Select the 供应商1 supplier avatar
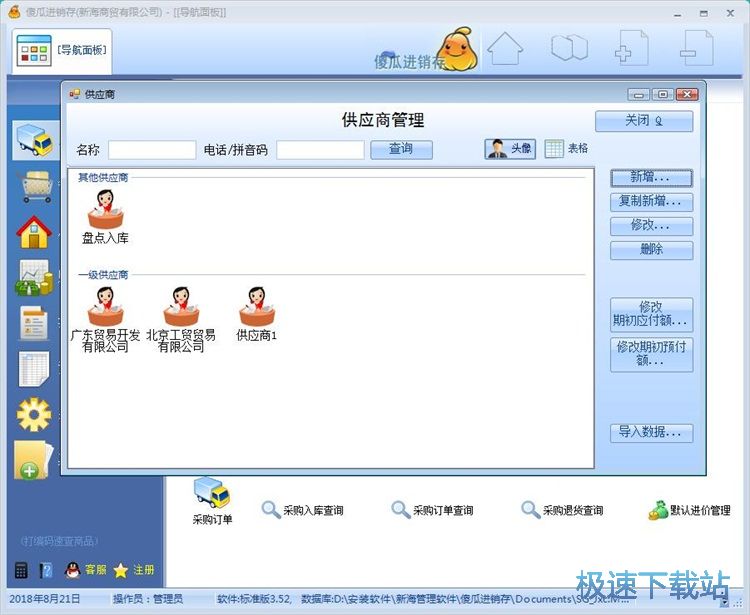This screenshot has height=615, width=750. (257, 314)
